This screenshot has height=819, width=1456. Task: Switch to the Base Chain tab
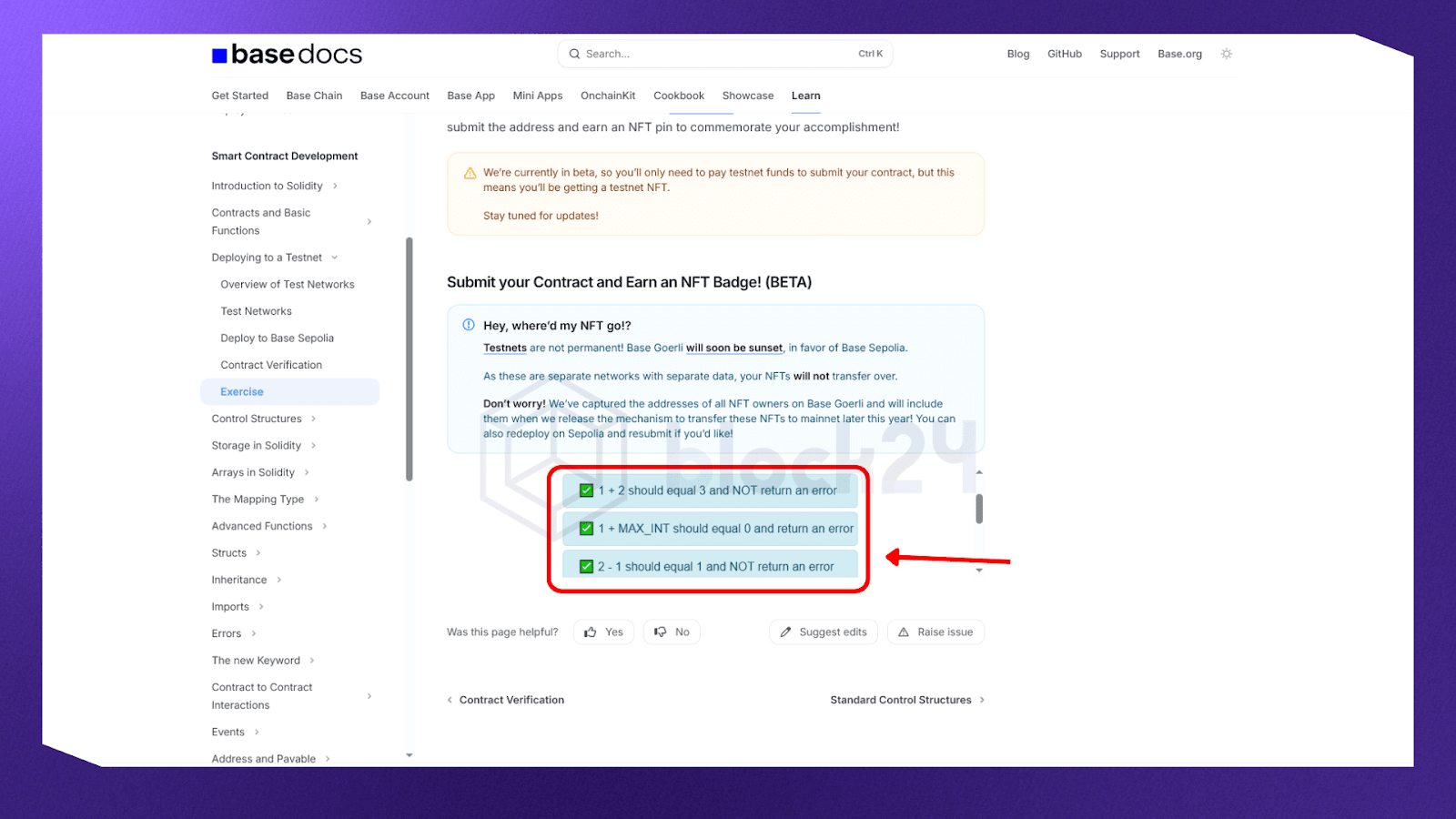point(314,96)
